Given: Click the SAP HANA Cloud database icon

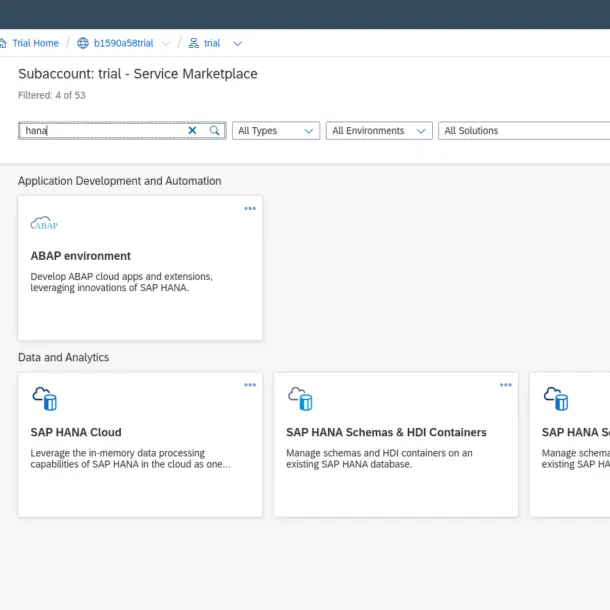Looking at the screenshot, I should tap(45, 398).
